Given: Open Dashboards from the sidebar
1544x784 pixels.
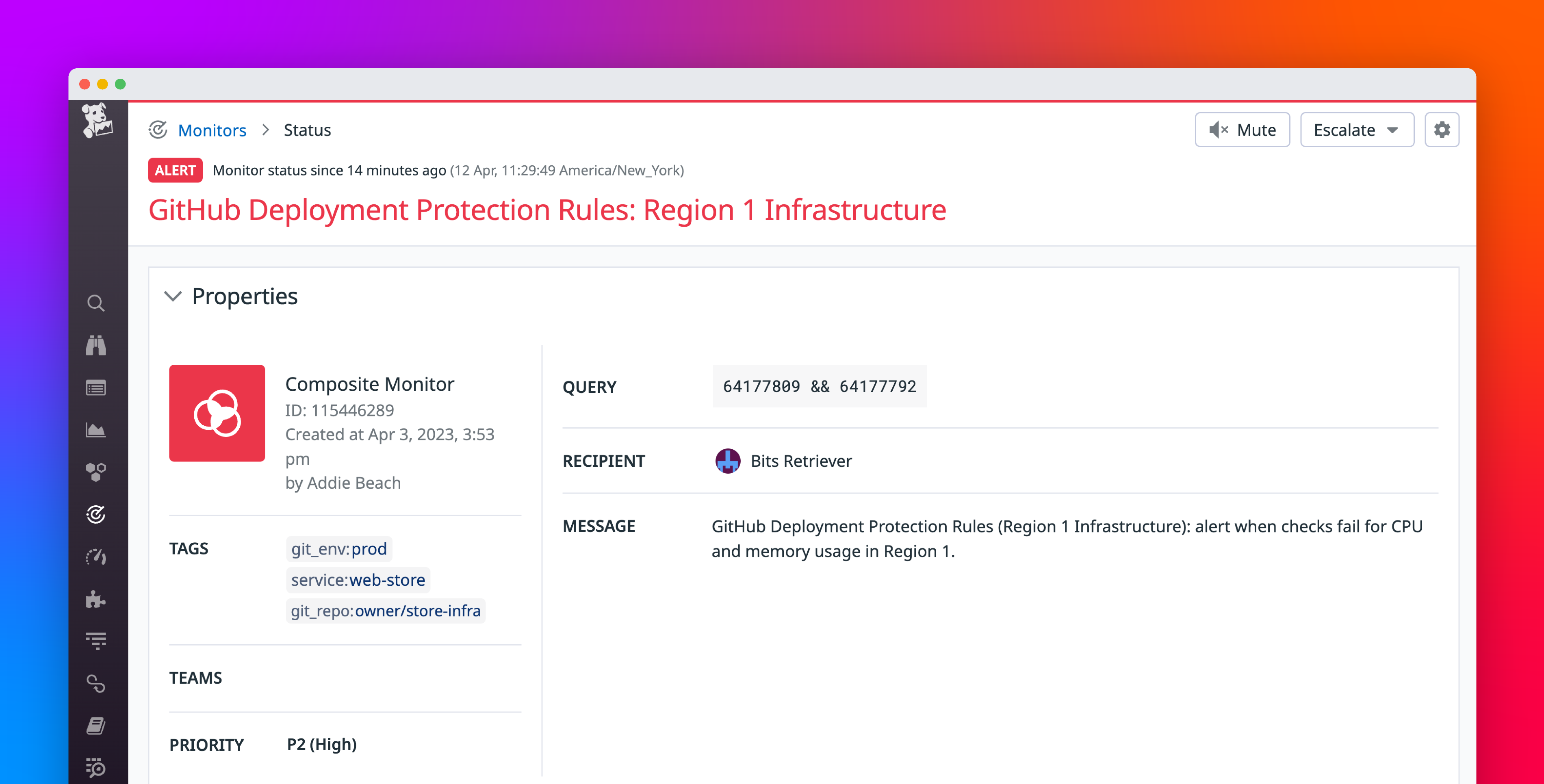Looking at the screenshot, I should 96,429.
